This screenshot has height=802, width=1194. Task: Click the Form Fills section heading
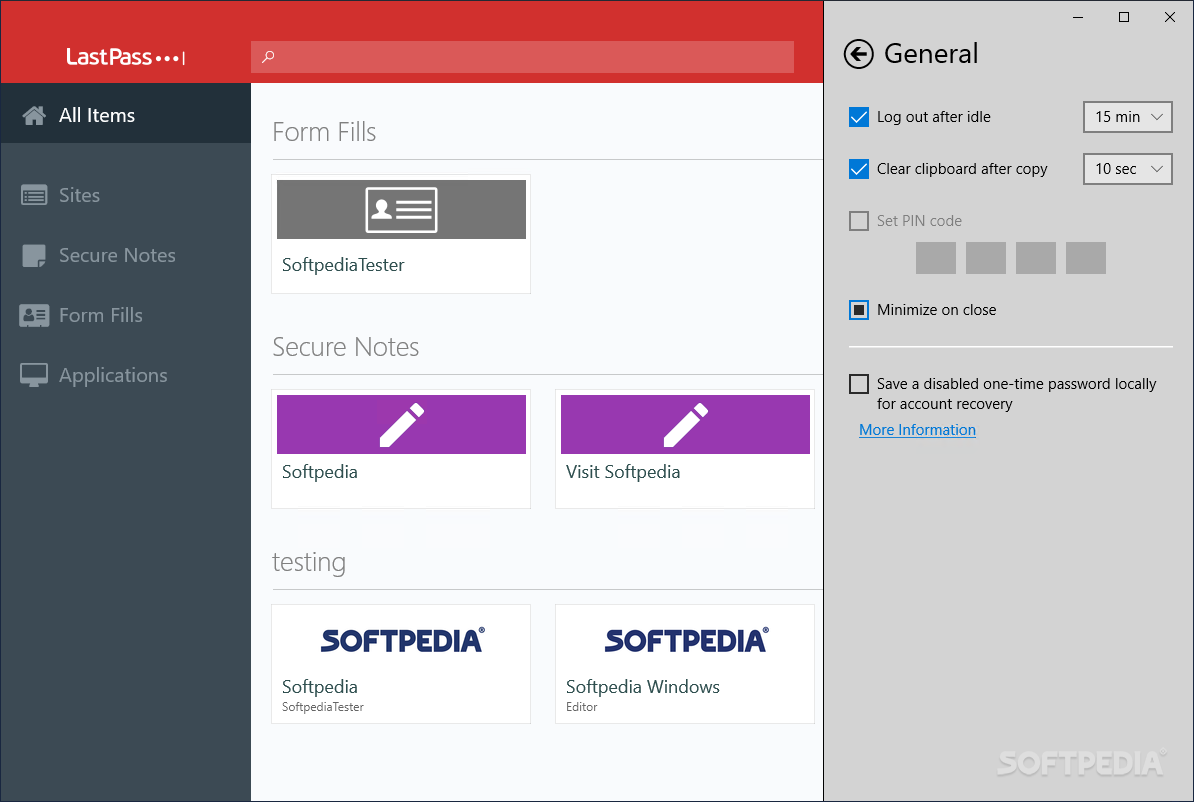coord(324,133)
